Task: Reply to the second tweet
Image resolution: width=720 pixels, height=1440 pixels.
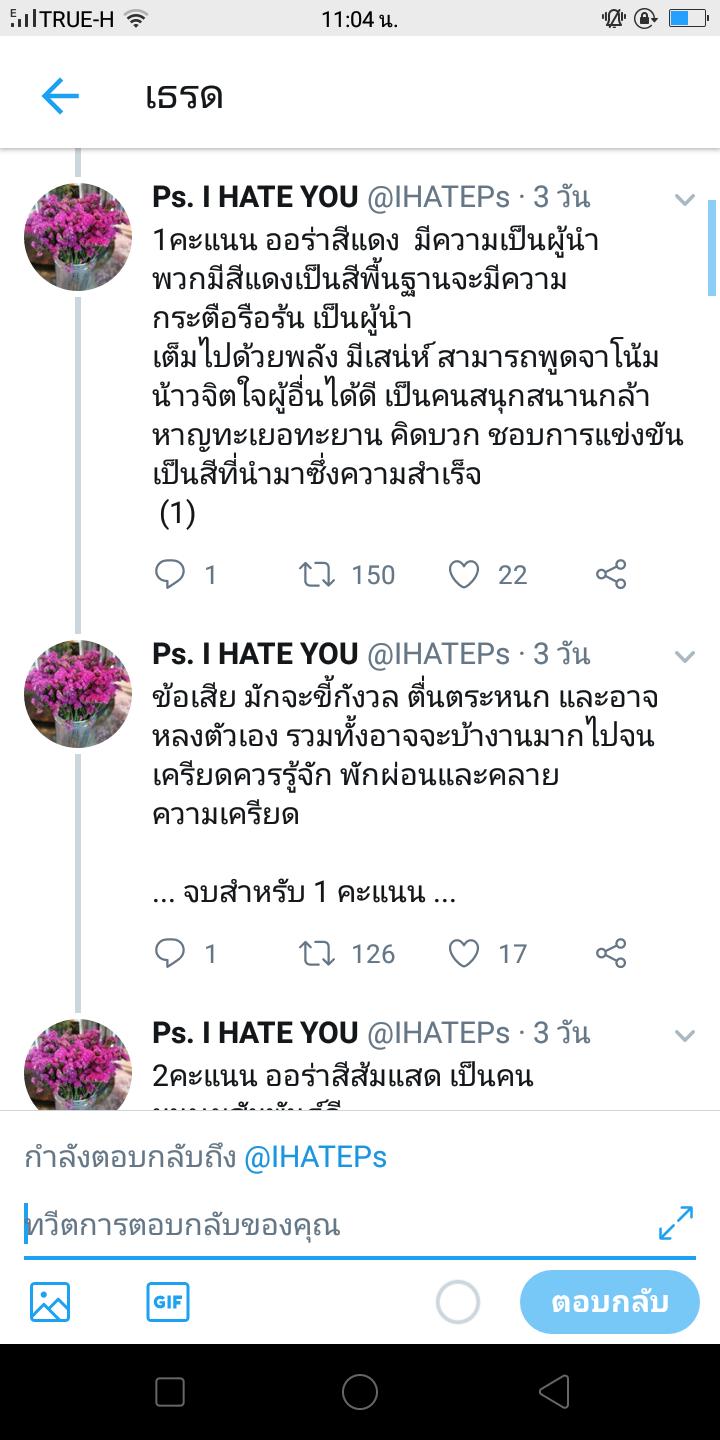Action: (170, 953)
